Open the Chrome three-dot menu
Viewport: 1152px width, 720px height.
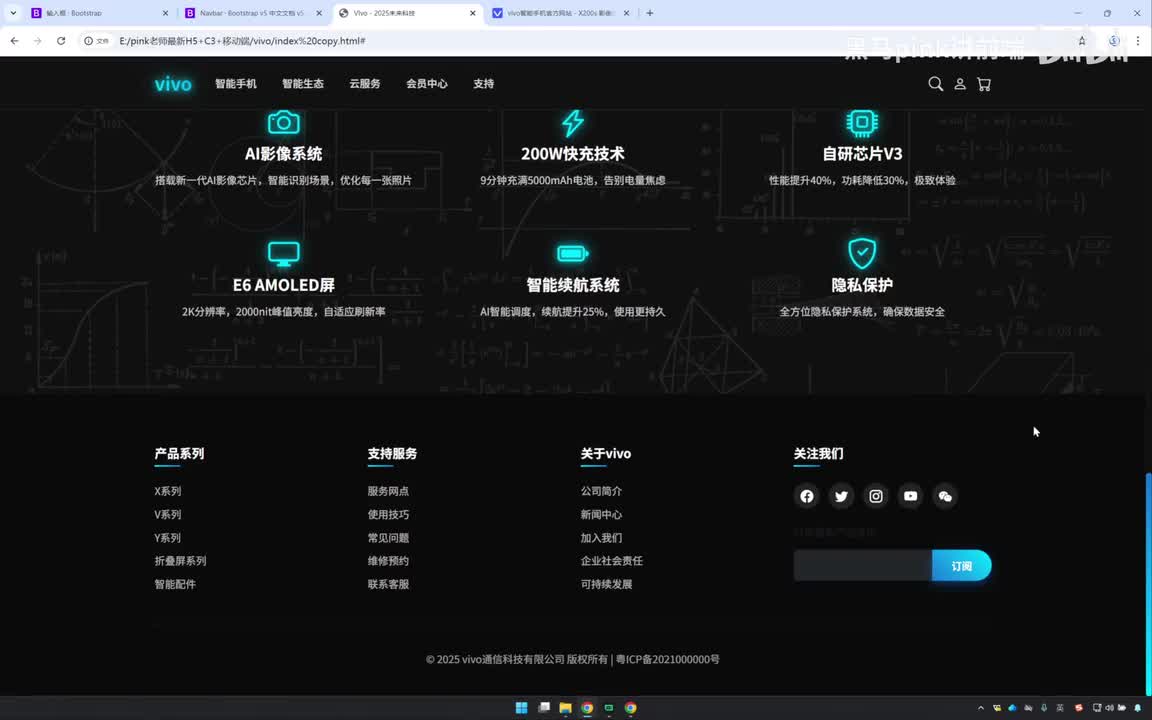pos(1138,41)
